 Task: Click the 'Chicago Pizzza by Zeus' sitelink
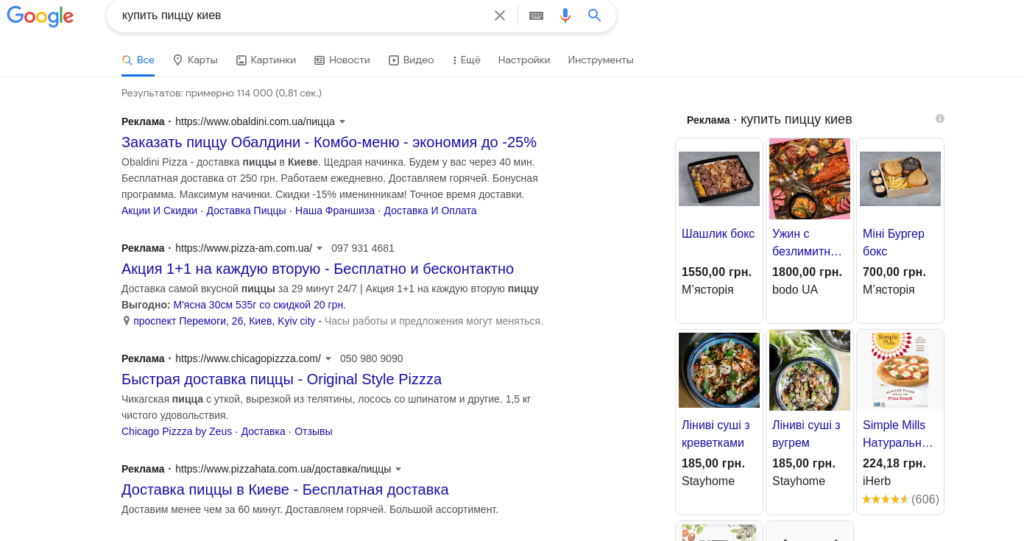pyautogui.click(x=176, y=431)
